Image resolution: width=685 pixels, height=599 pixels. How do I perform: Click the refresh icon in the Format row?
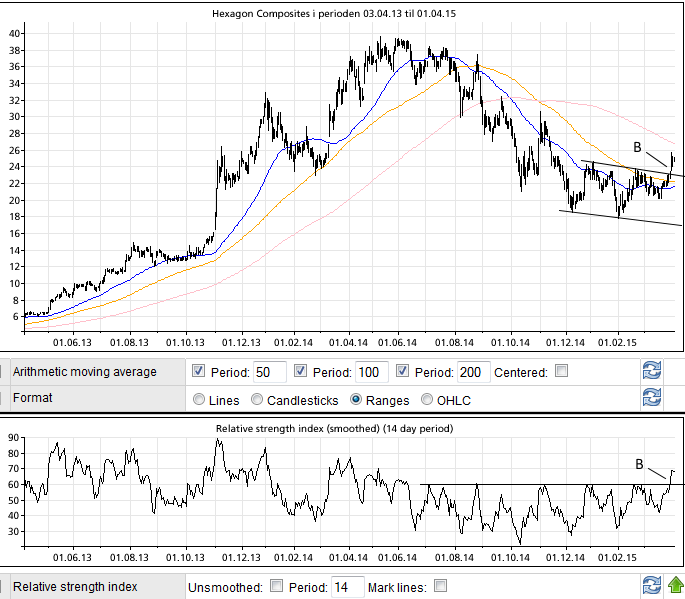pyautogui.click(x=651, y=398)
